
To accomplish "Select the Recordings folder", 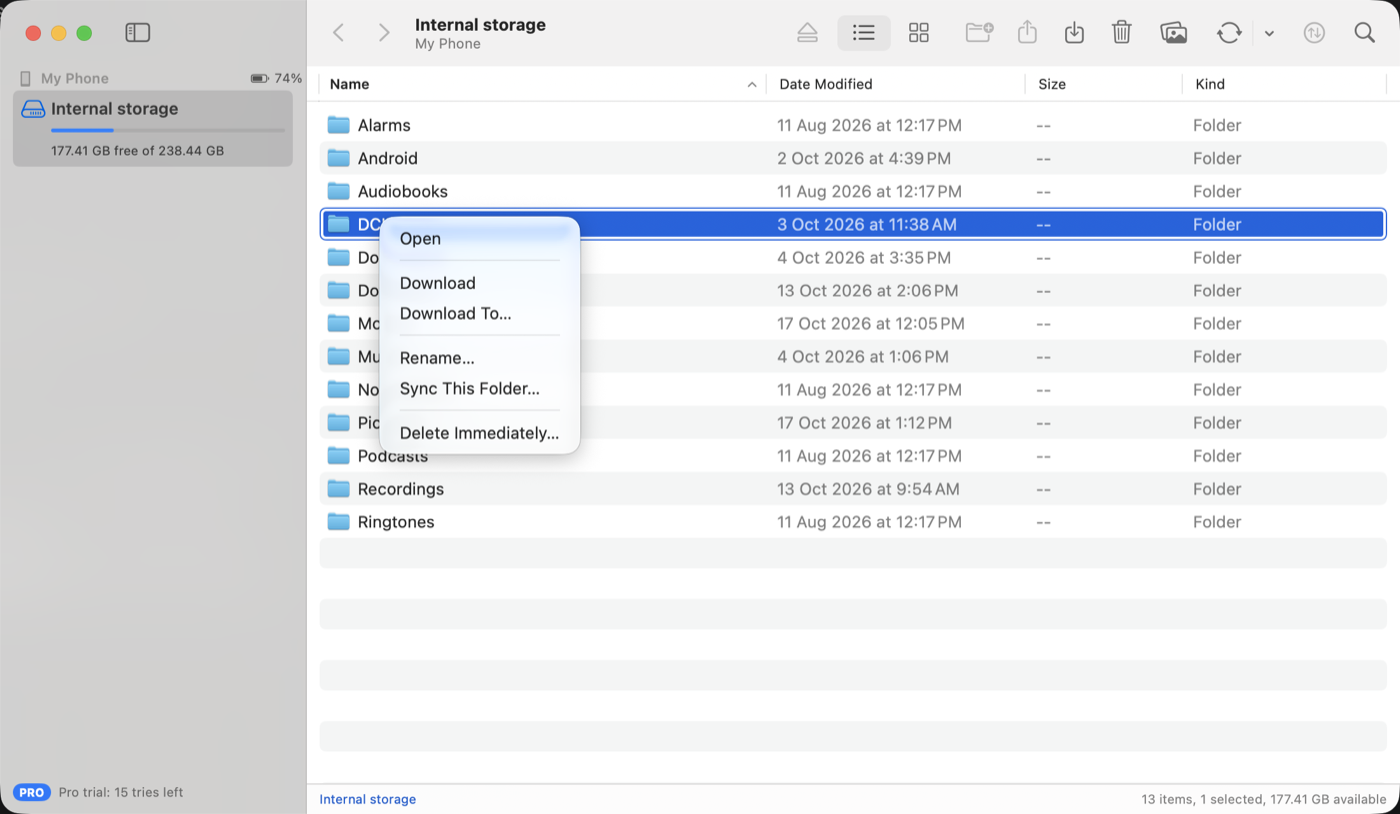I will coord(853,489).
